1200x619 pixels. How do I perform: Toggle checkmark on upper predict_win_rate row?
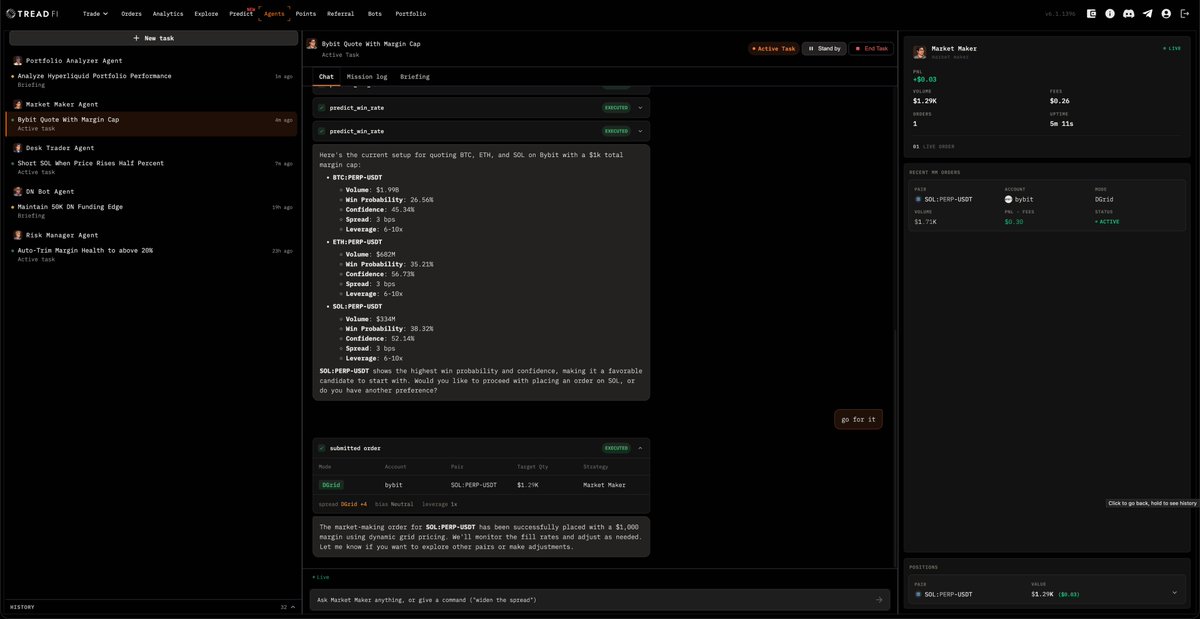(x=321, y=107)
